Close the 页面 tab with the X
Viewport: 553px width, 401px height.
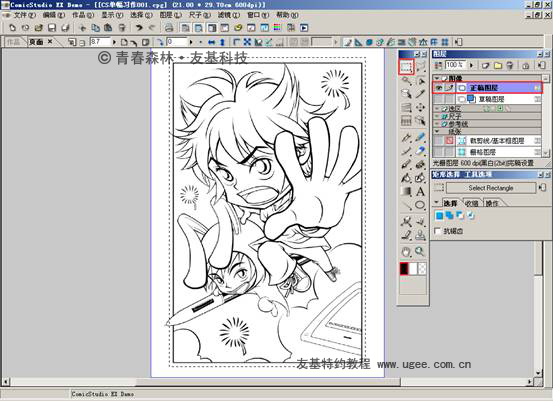[x=50, y=42]
